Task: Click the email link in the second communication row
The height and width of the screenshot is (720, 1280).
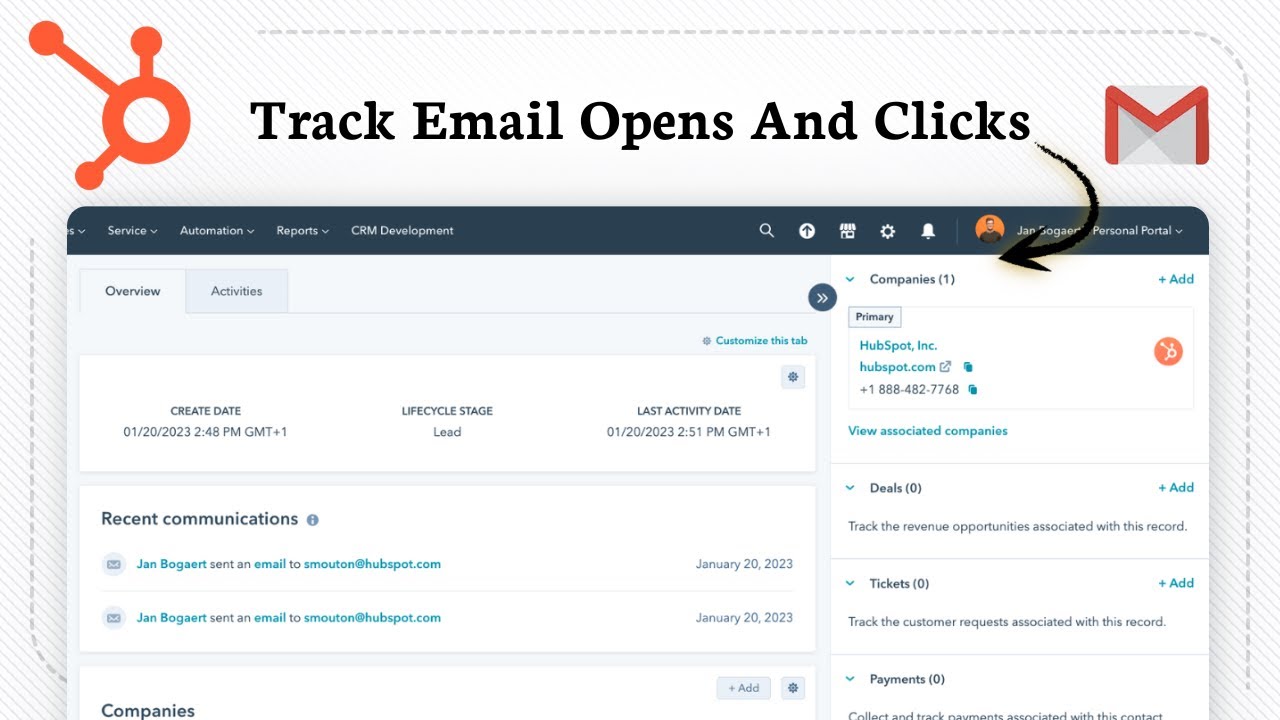Action: click(x=270, y=618)
